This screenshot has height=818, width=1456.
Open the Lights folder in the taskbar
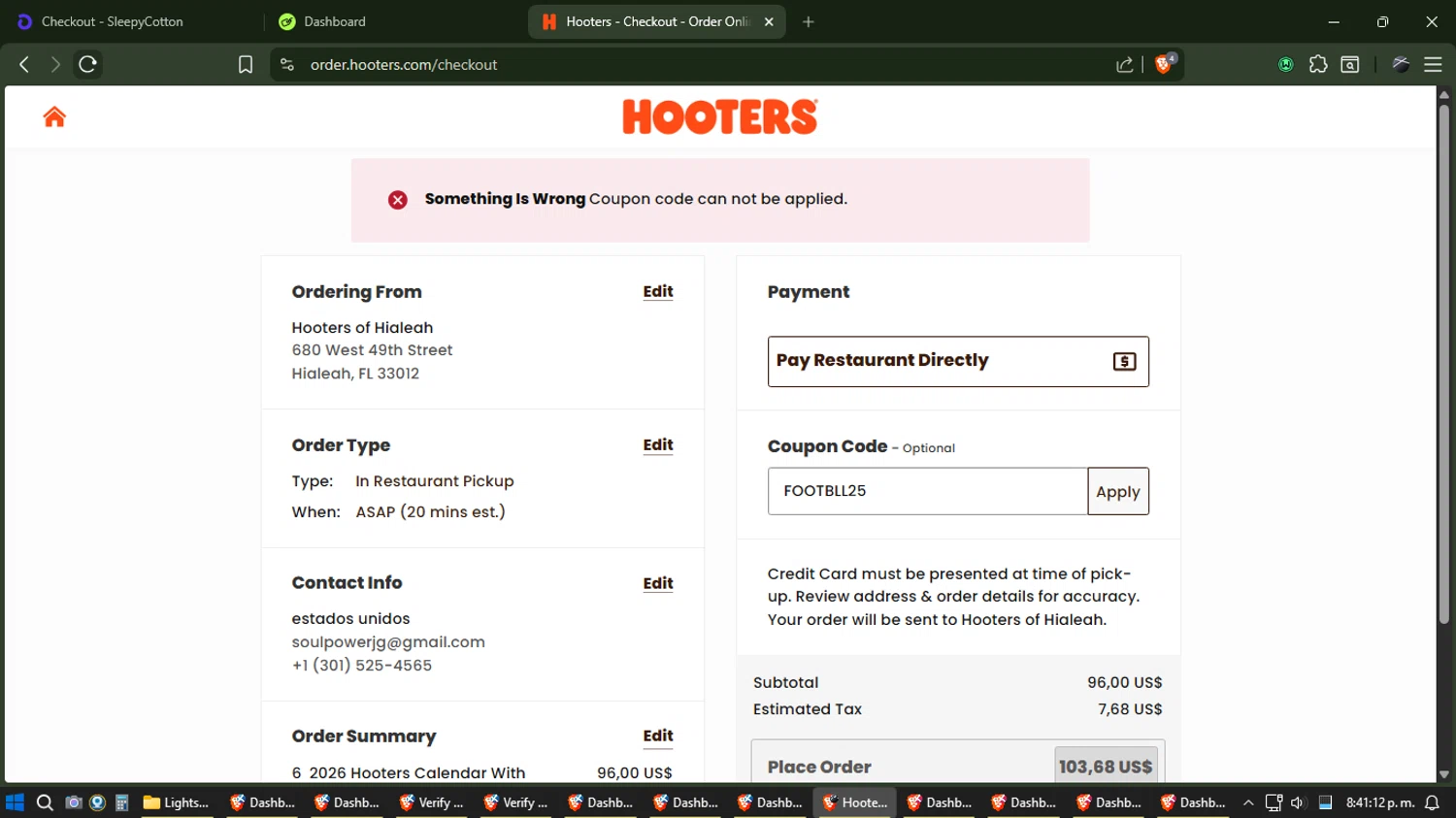pos(177,802)
